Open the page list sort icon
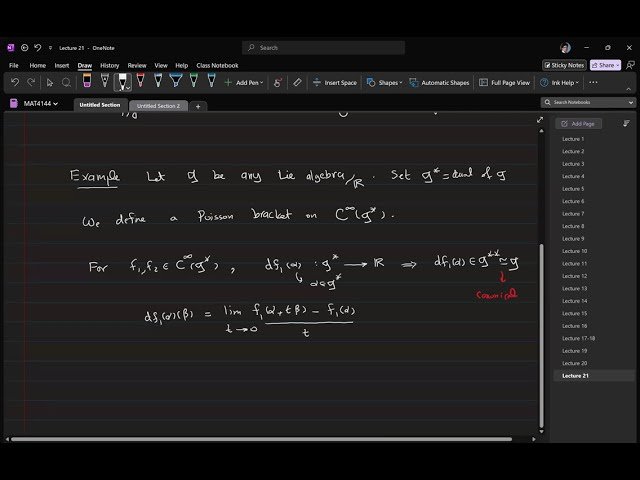The width and height of the screenshot is (640, 480). (x=626, y=123)
